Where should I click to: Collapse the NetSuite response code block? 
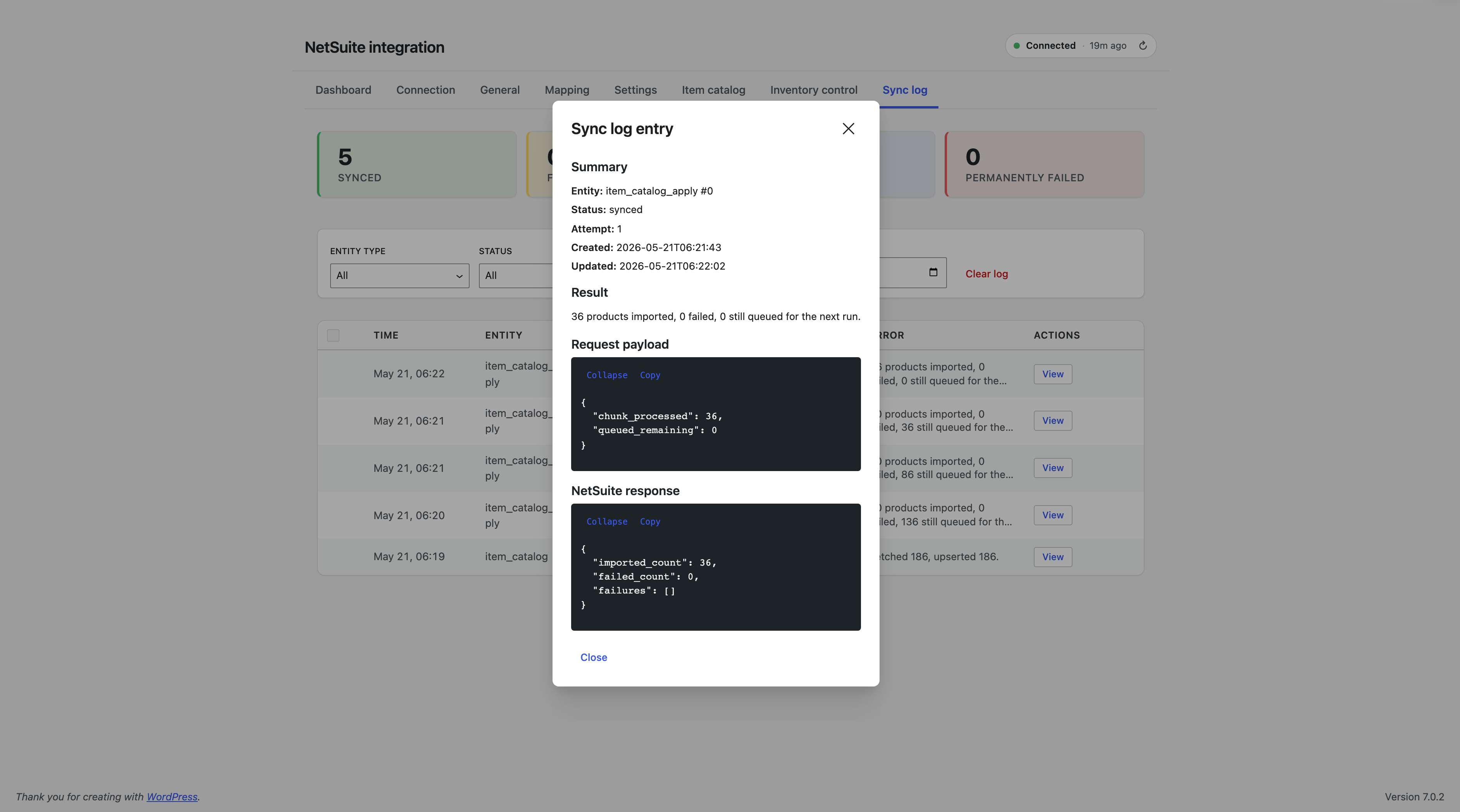[607, 521]
